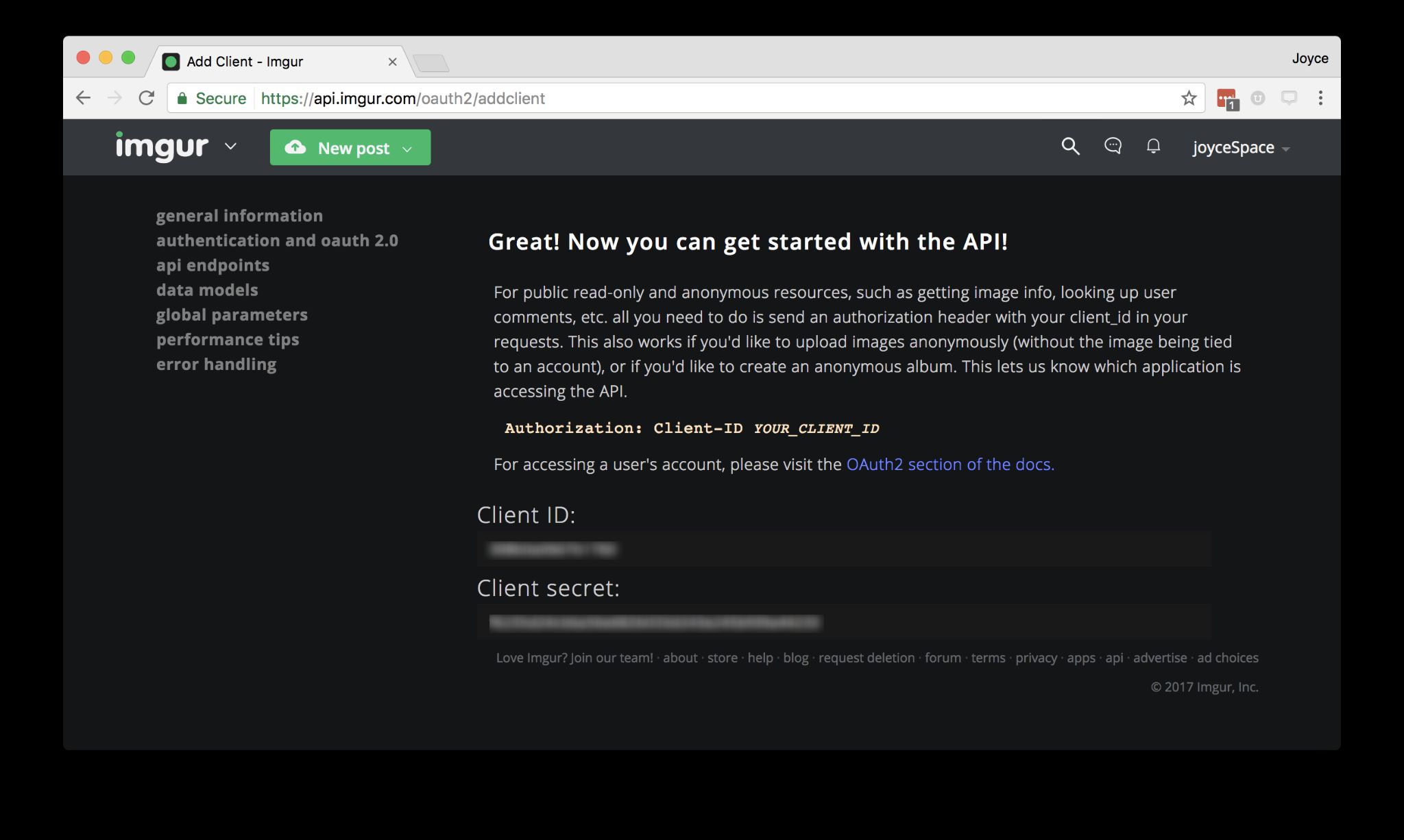Click the notifications bell icon
Image resolution: width=1404 pixels, height=840 pixels.
pyautogui.click(x=1154, y=146)
